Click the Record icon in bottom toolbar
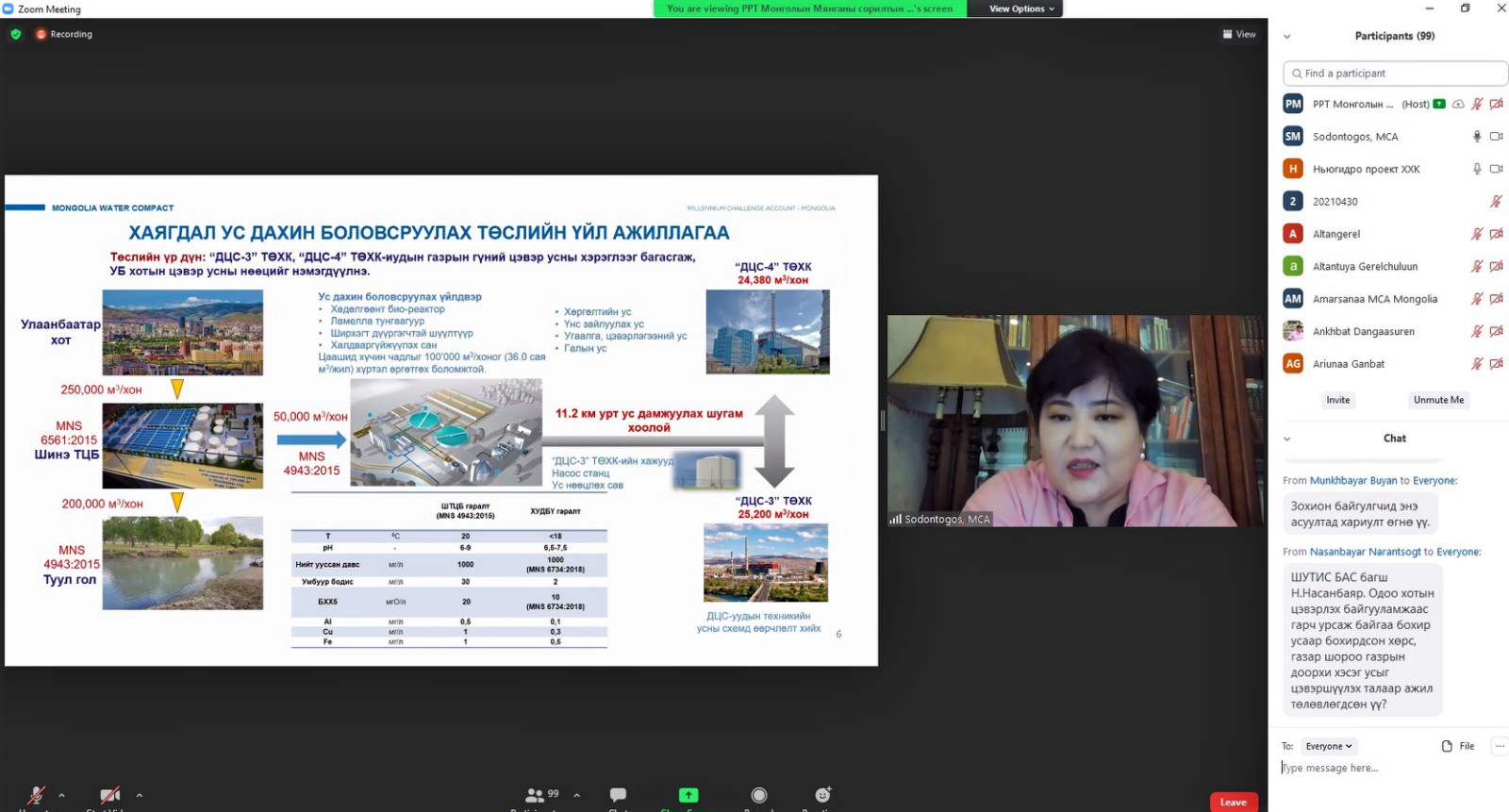The width and height of the screenshot is (1509, 812). (x=759, y=795)
